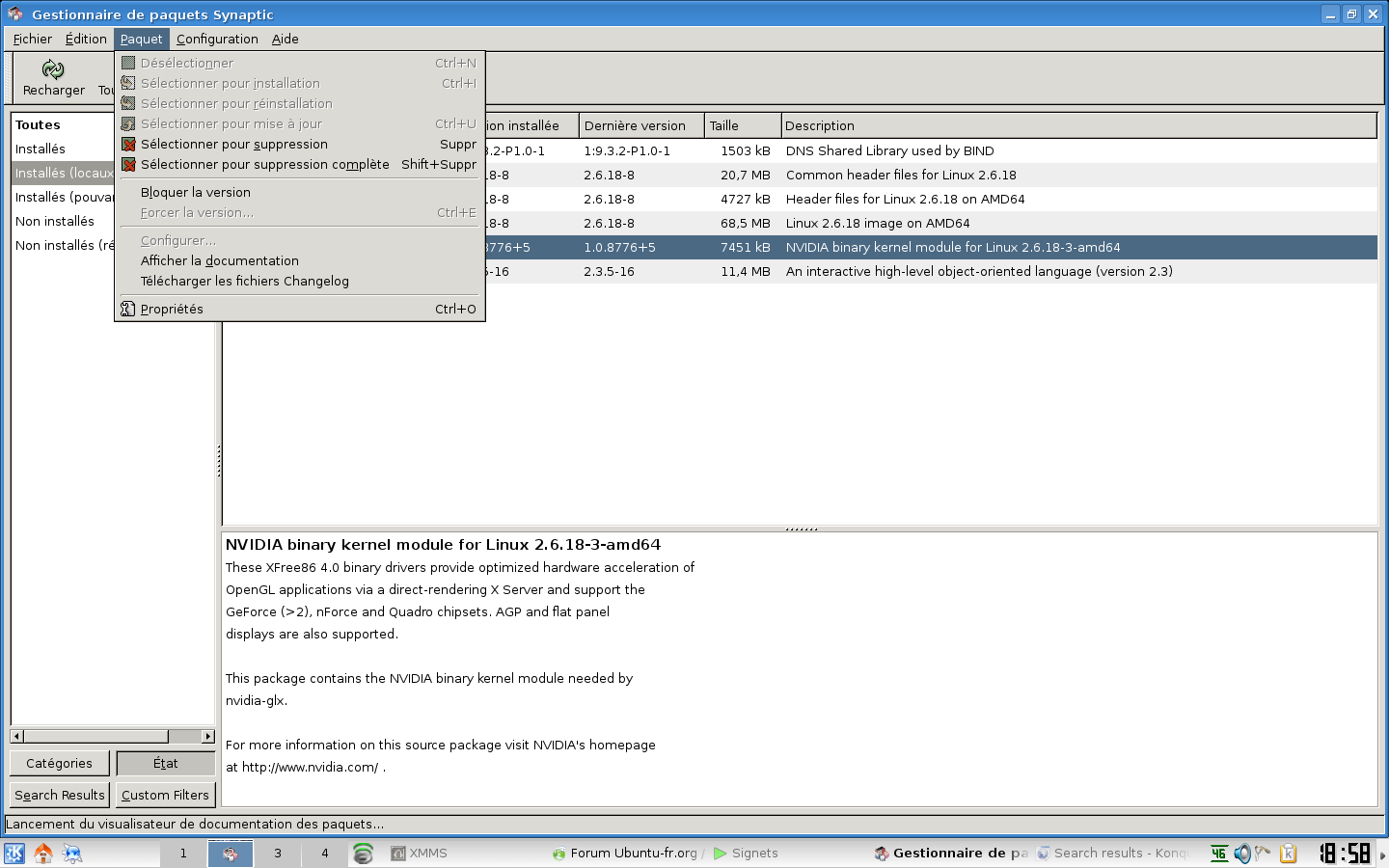The height and width of the screenshot is (868, 1389).
Task: Click the sidebar horizontal scrollbar thumb
Action: coord(95,736)
